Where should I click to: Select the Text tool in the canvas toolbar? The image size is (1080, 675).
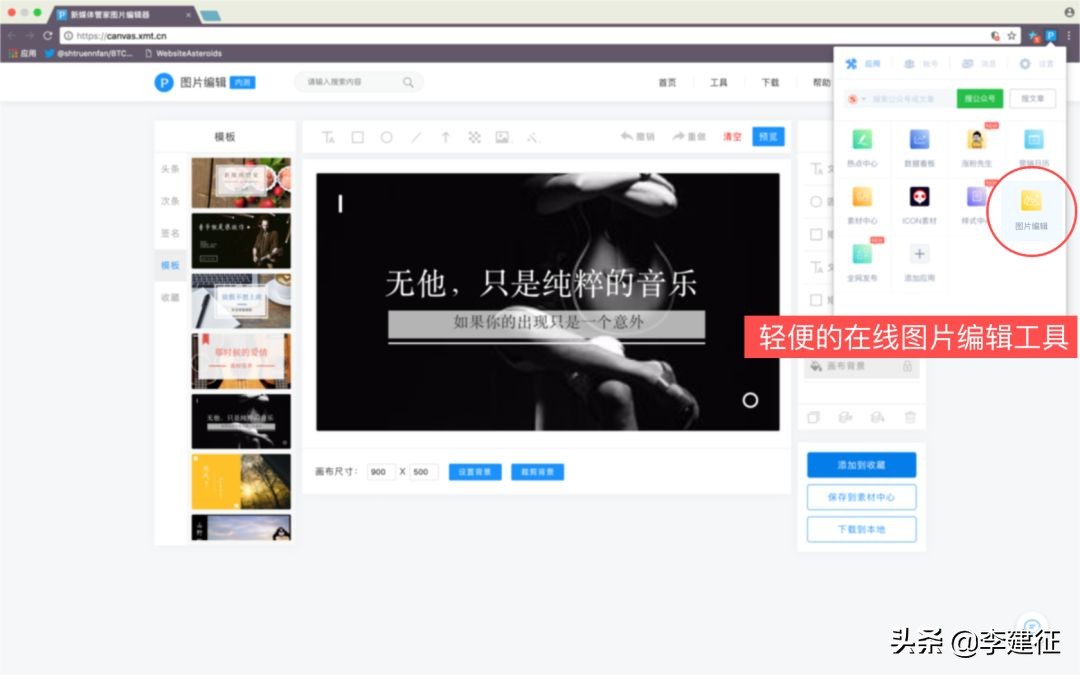point(330,136)
